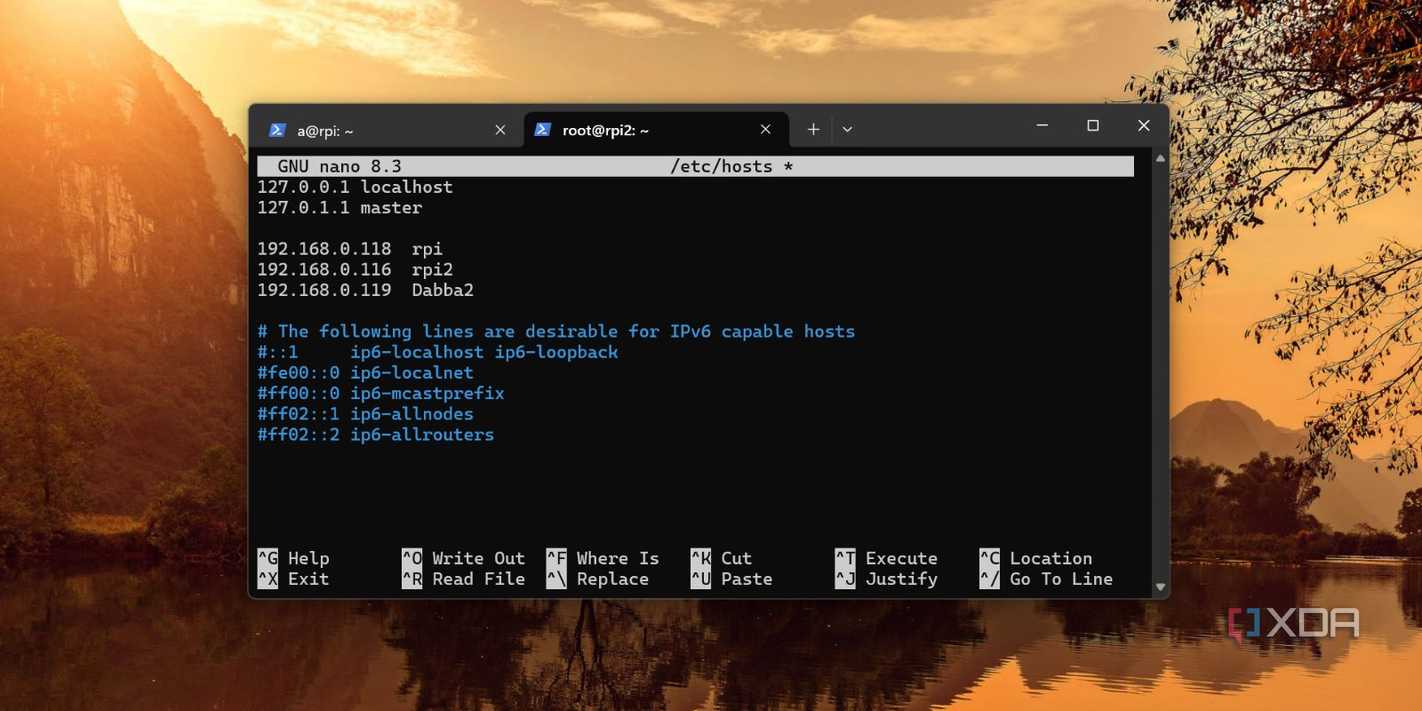Viewport: 1422px width, 711px height.
Task: Click the ^K Cut shortcut
Action: 721,558
